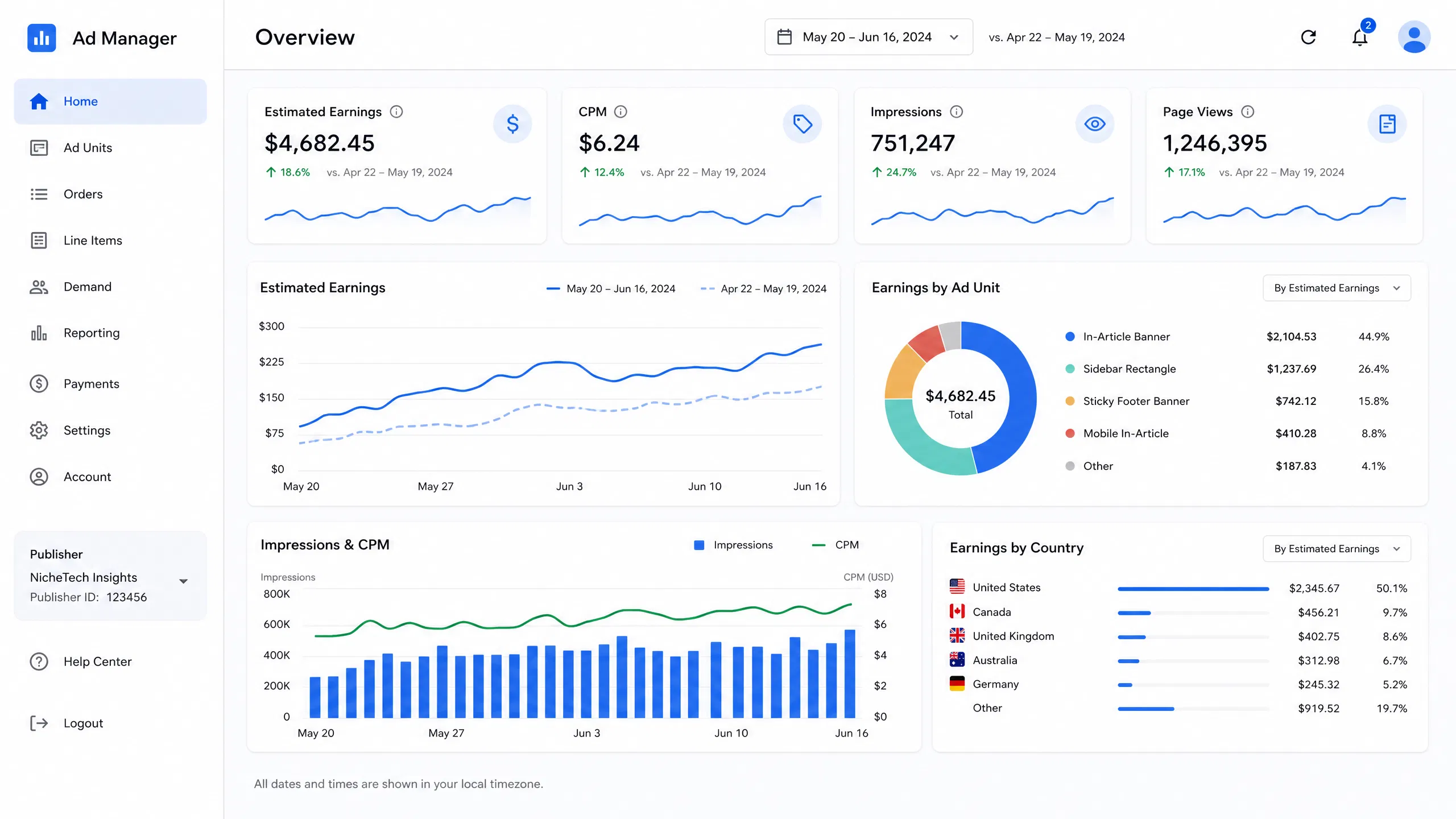The image size is (1456, 819).
Task: Toggle the CPM legend series
Action: [835, 545]
